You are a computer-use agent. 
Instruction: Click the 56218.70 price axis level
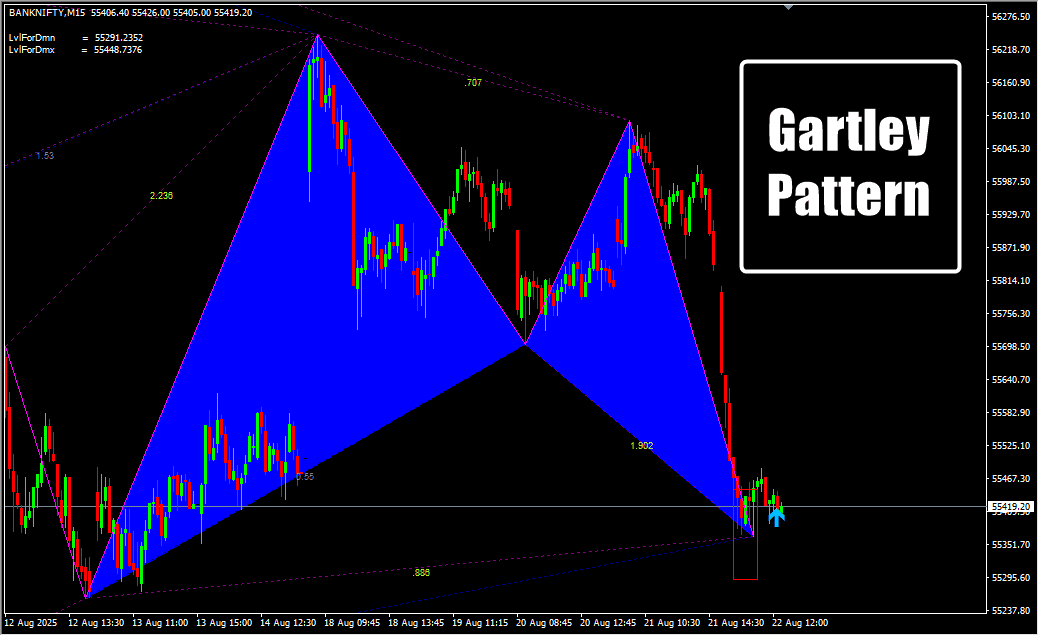1011,50
